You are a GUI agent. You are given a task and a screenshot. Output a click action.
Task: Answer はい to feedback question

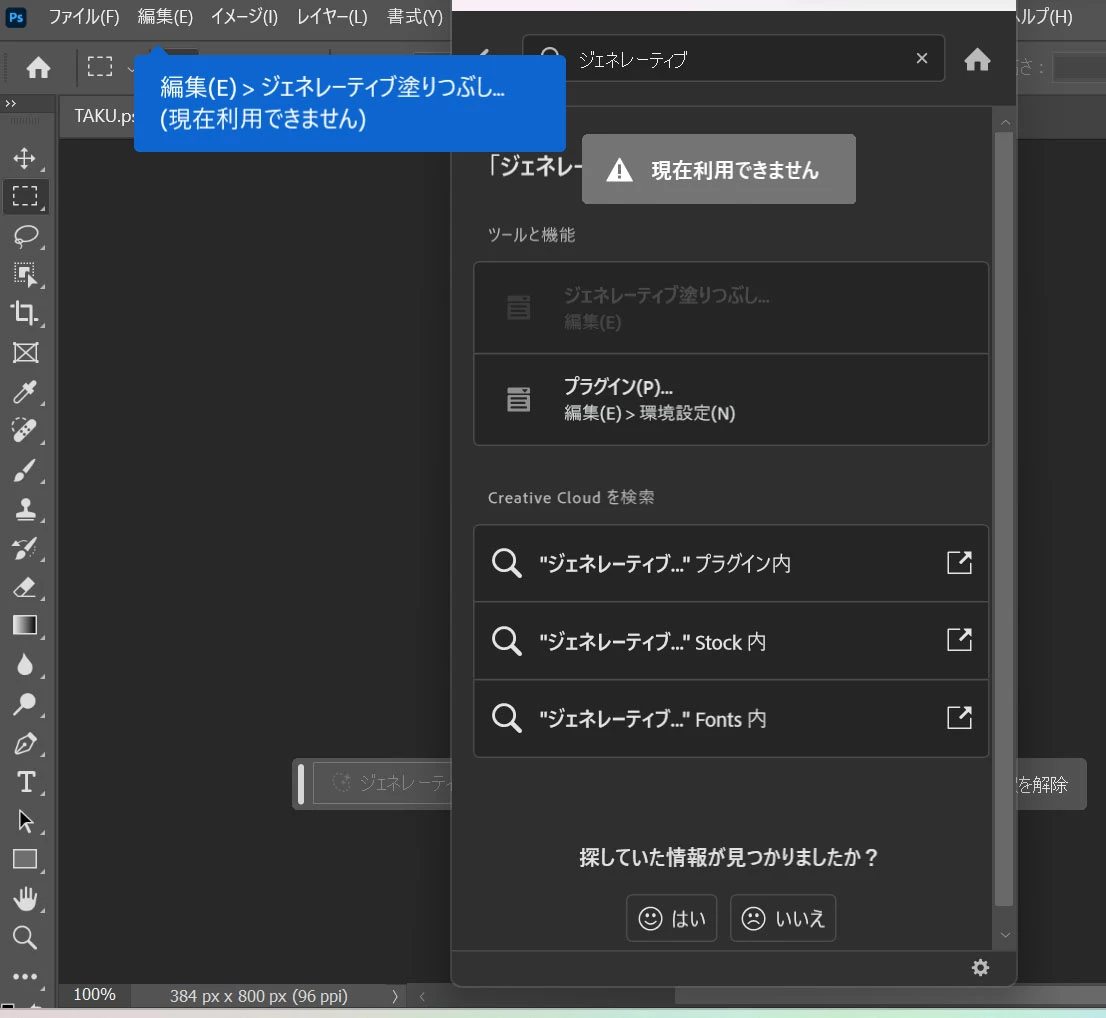coord(672,918)
